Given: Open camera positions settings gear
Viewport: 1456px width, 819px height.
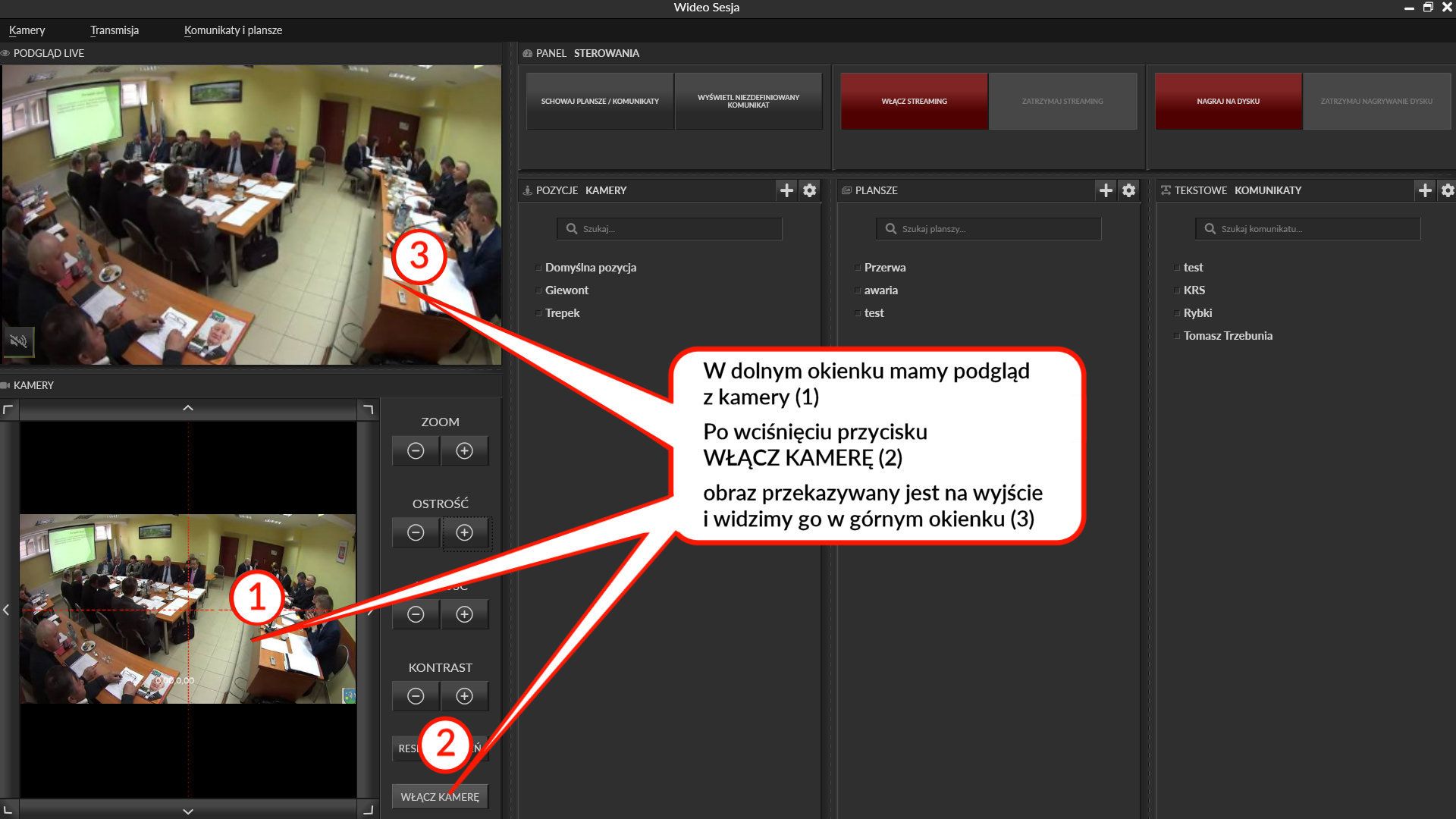Looking at the screenshot, I should tap(810, 190).
